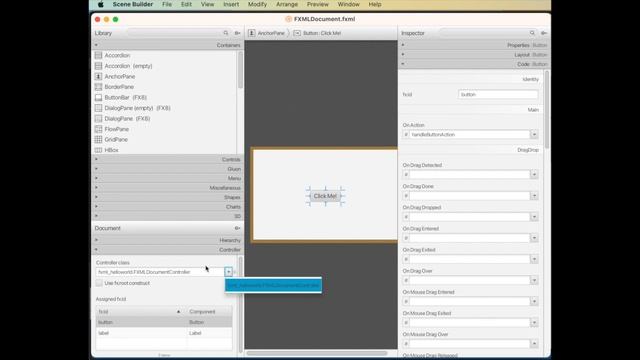
Task: Expand the Layout inspector section
Action: click(x=474, y=54)
